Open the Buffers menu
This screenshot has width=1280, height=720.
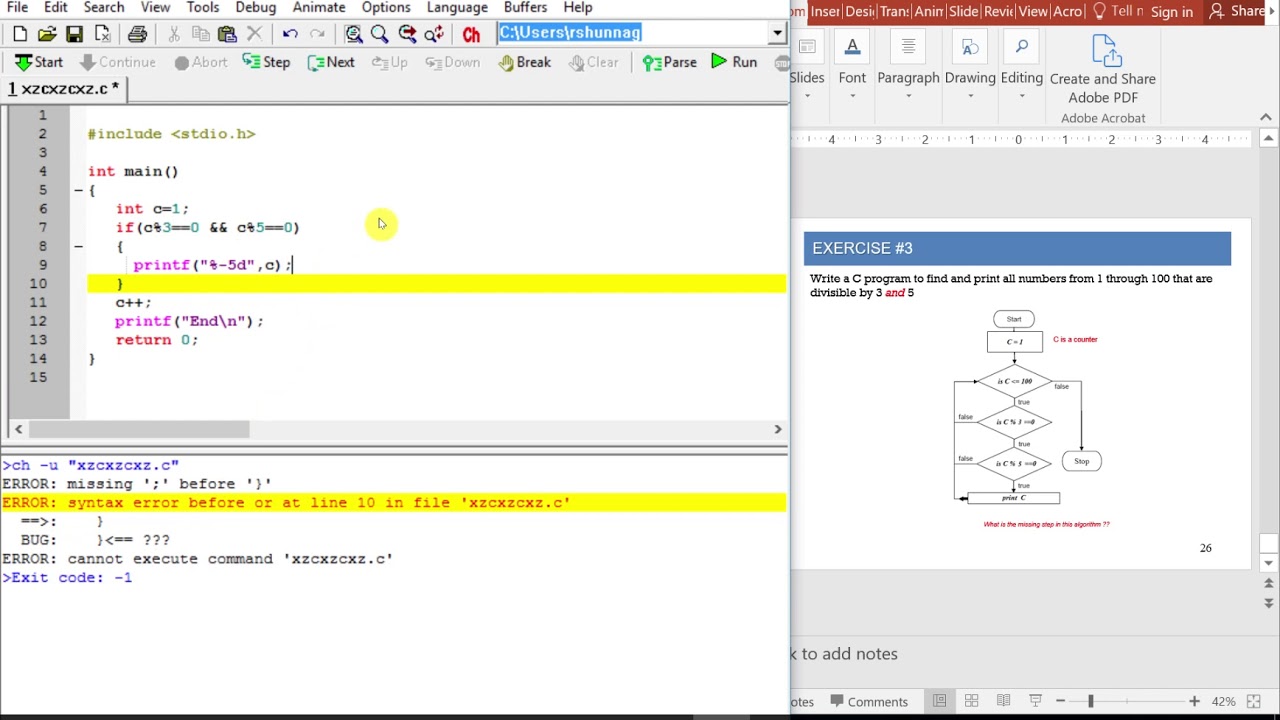(x=525, y=7)
